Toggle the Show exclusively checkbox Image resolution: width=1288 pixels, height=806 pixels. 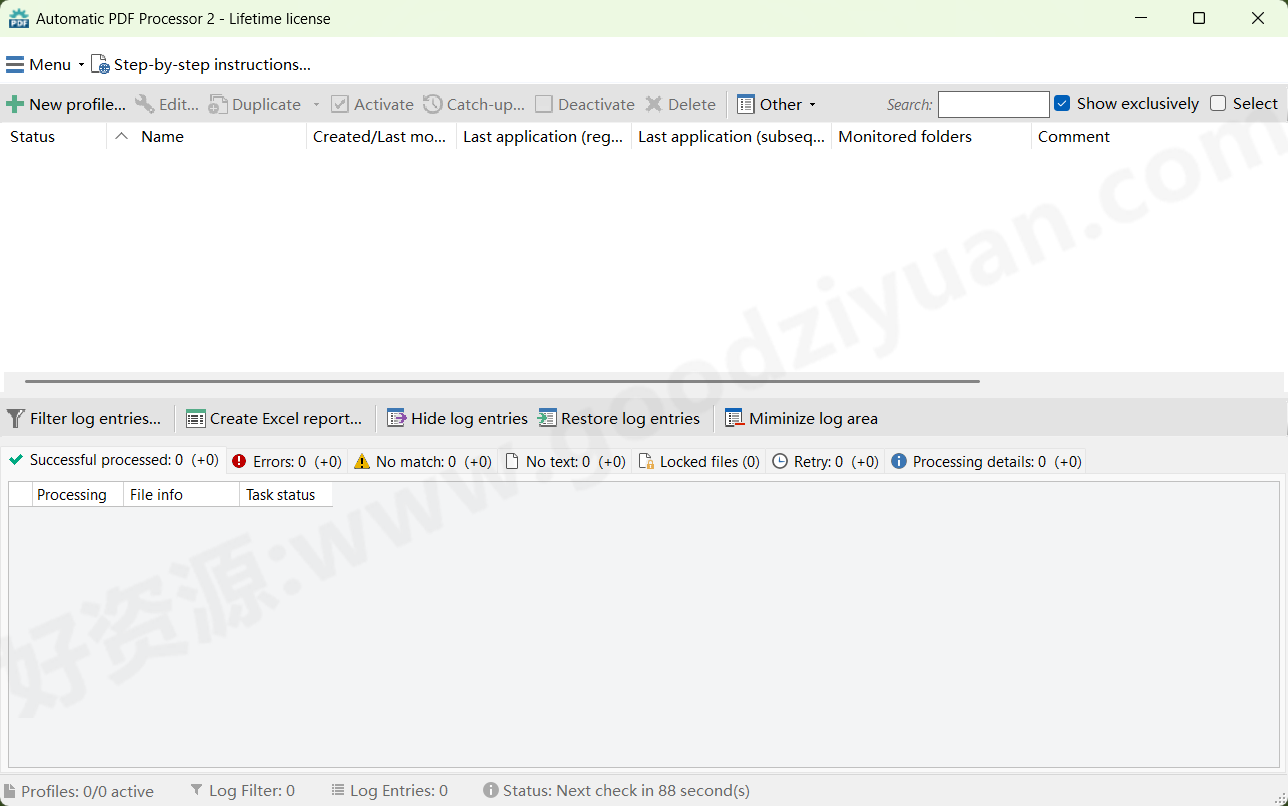click(x=1061, y=103)
